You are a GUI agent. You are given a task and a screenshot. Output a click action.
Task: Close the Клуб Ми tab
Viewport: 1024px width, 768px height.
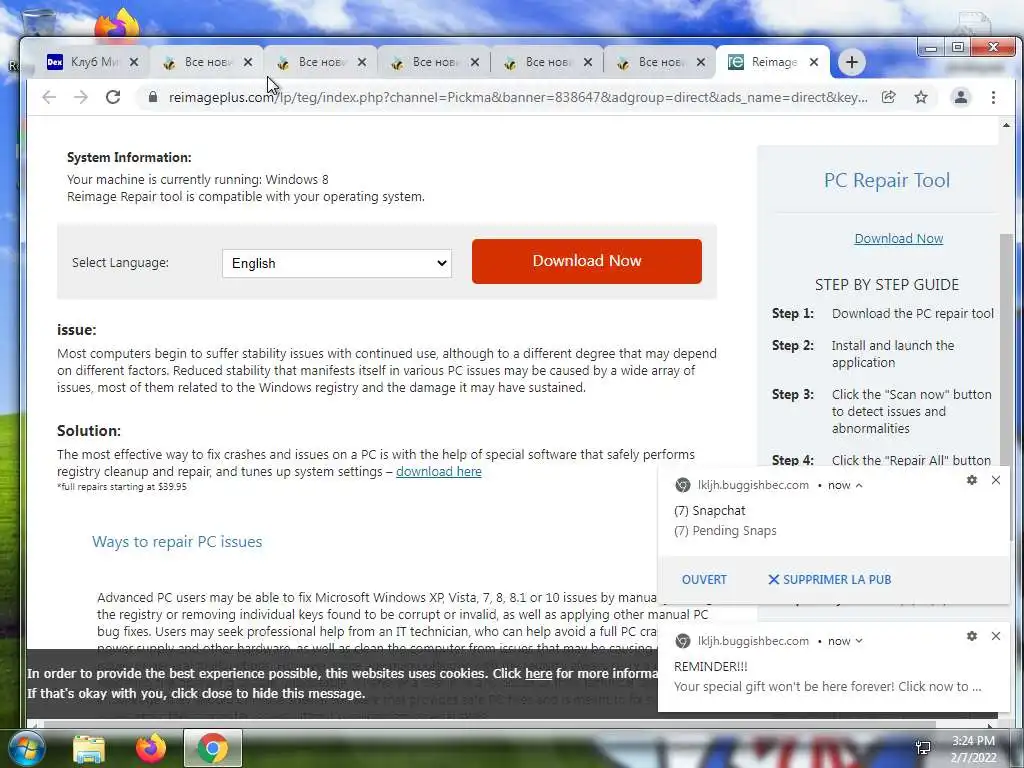(134, 62)
